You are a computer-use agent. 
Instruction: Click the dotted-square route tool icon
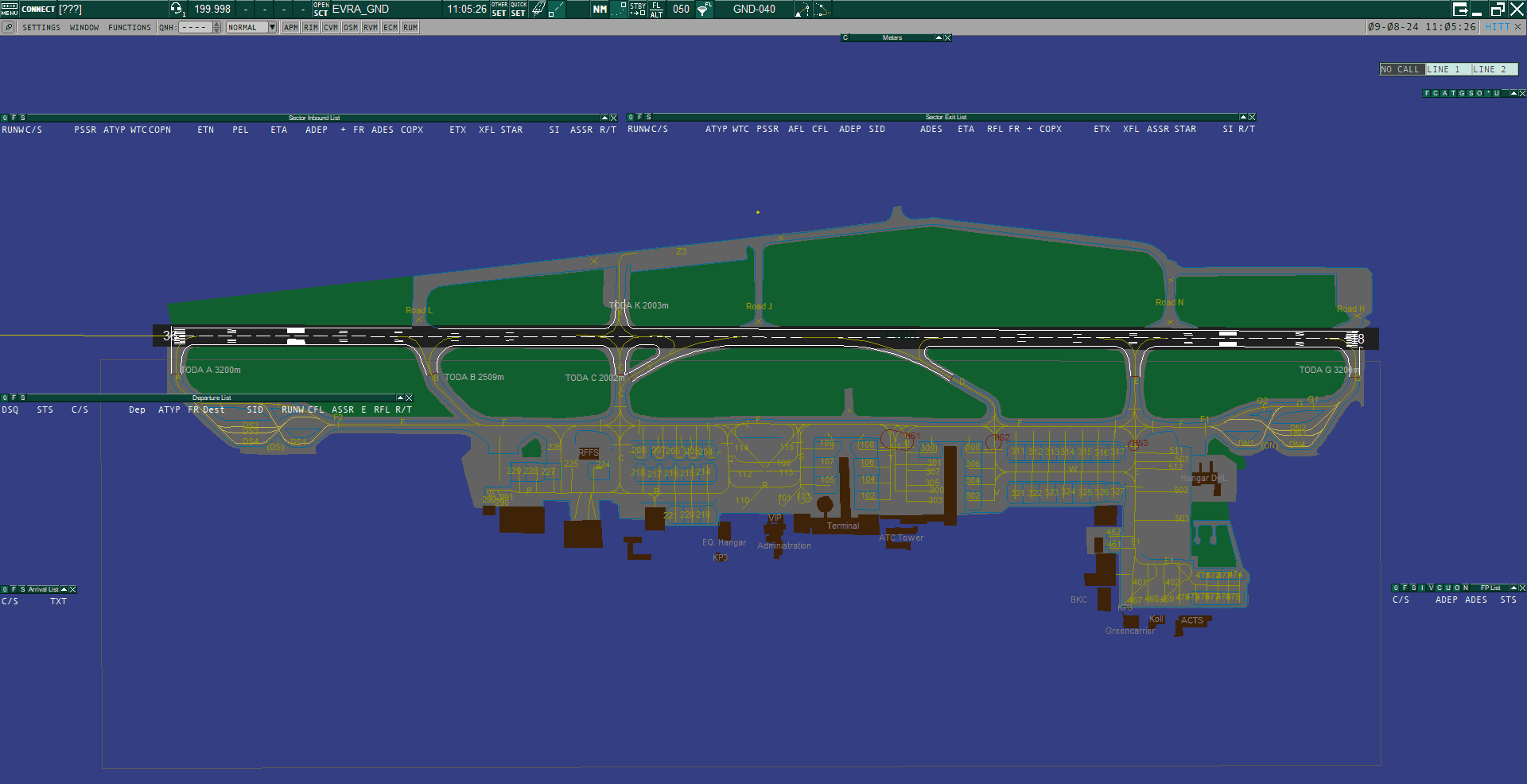coord(822,9)
